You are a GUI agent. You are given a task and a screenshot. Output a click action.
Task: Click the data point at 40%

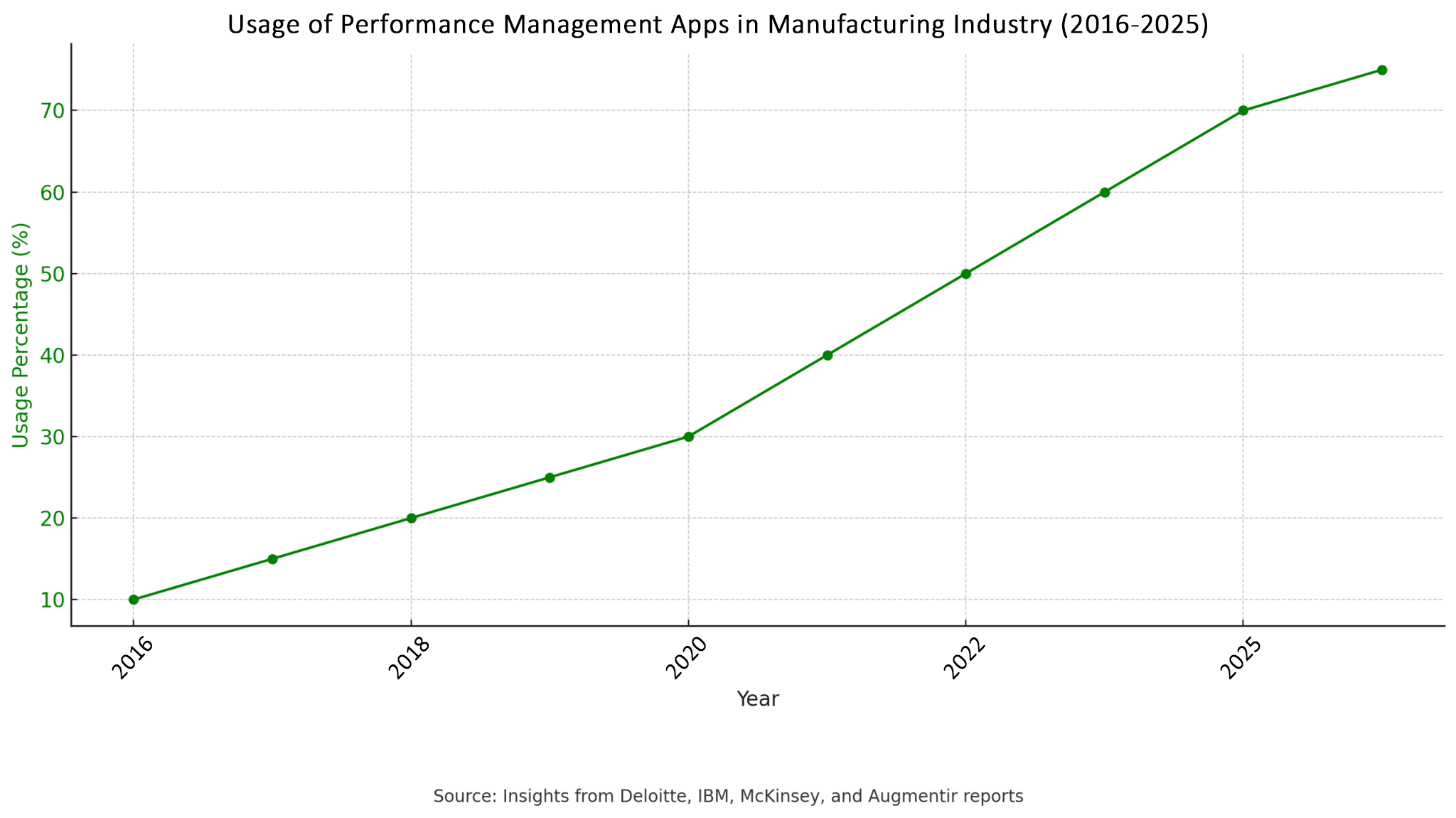point(827,355)
